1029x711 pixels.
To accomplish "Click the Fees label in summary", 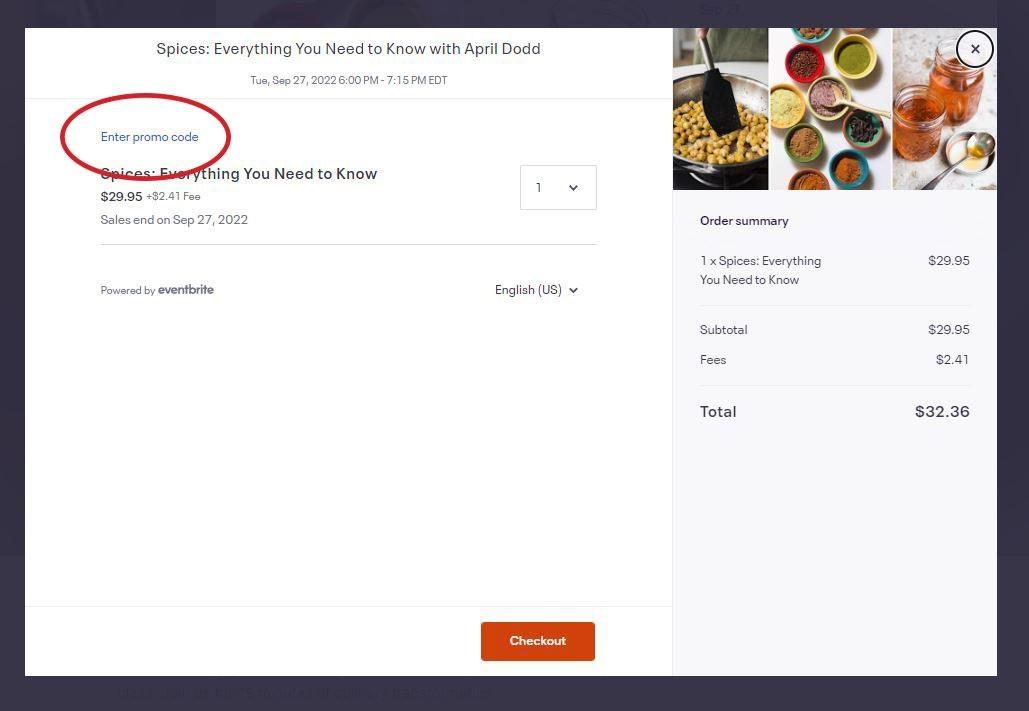I will tap(713, 360).
